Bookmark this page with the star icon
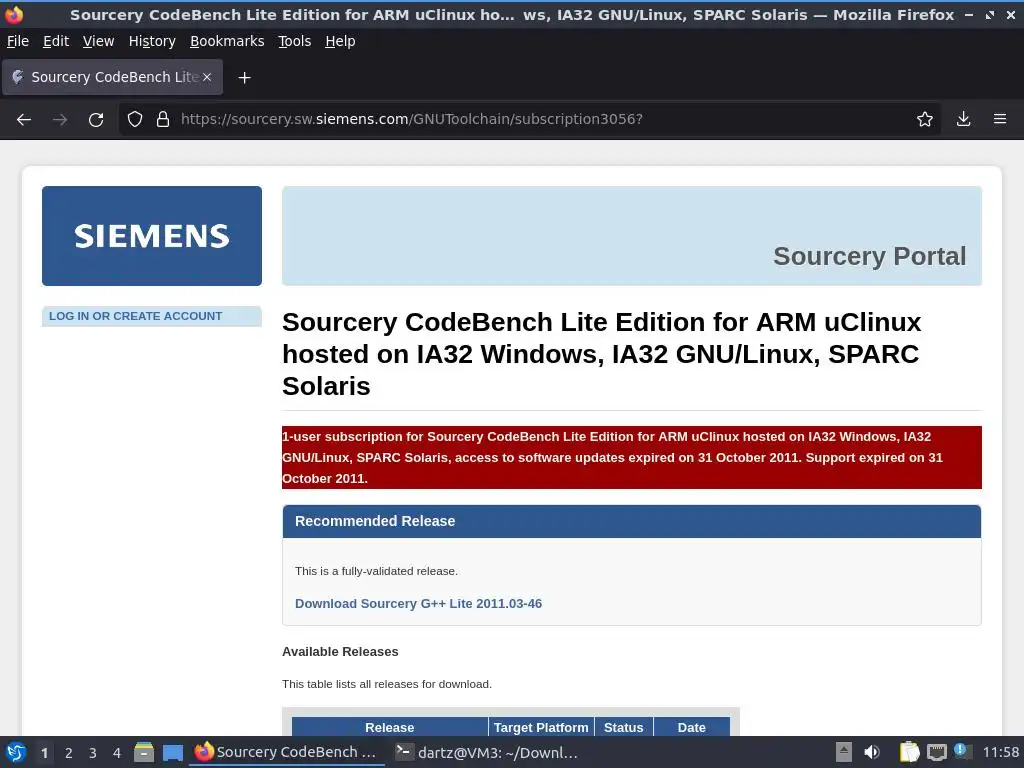 pos(924,119)
